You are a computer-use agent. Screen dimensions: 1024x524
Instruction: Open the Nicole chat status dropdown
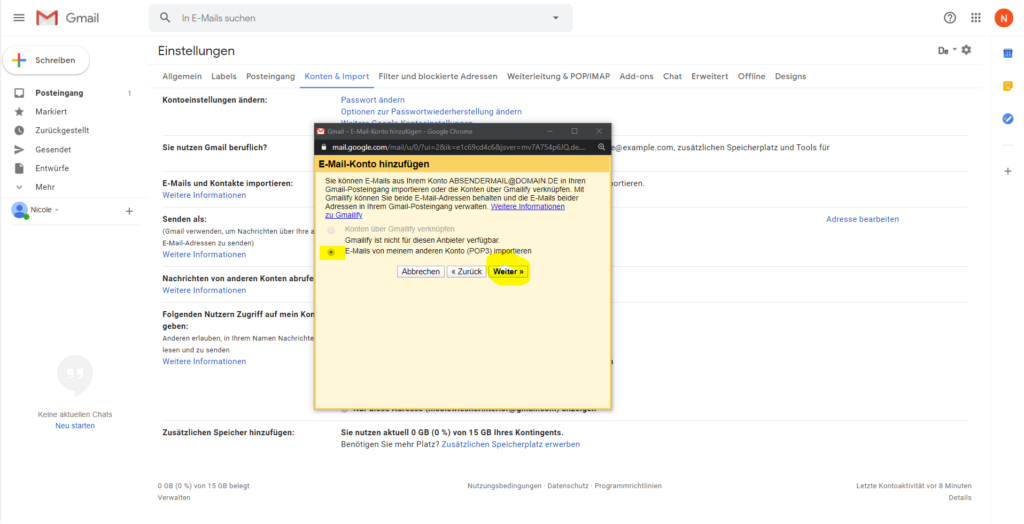[x=45, y=210]
